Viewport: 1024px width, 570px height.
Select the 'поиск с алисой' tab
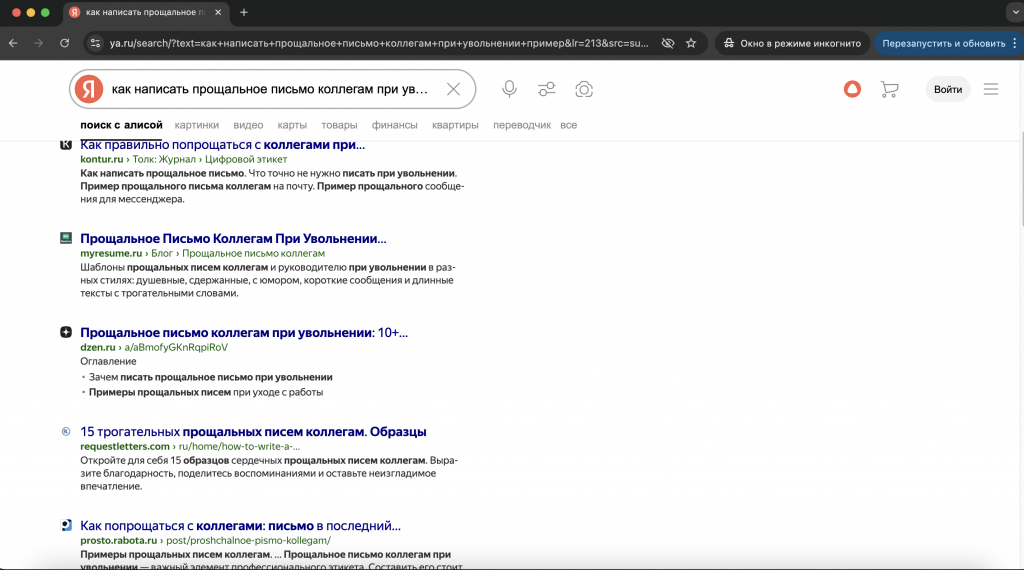coord(121,125)
